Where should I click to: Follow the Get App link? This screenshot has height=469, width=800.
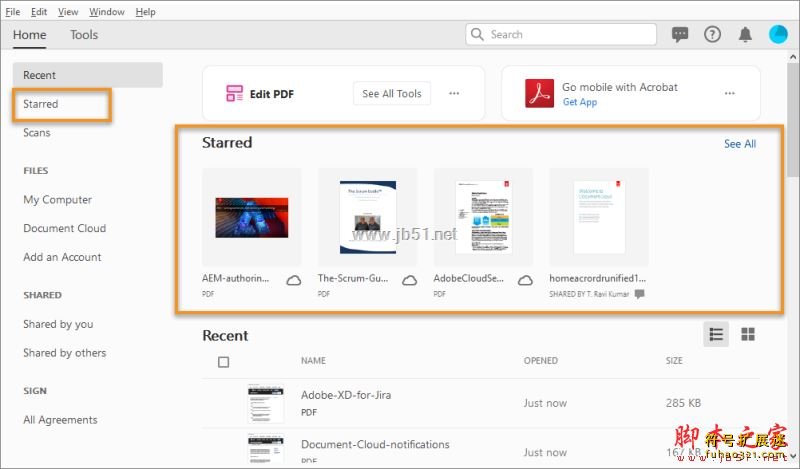click(580, 102)
